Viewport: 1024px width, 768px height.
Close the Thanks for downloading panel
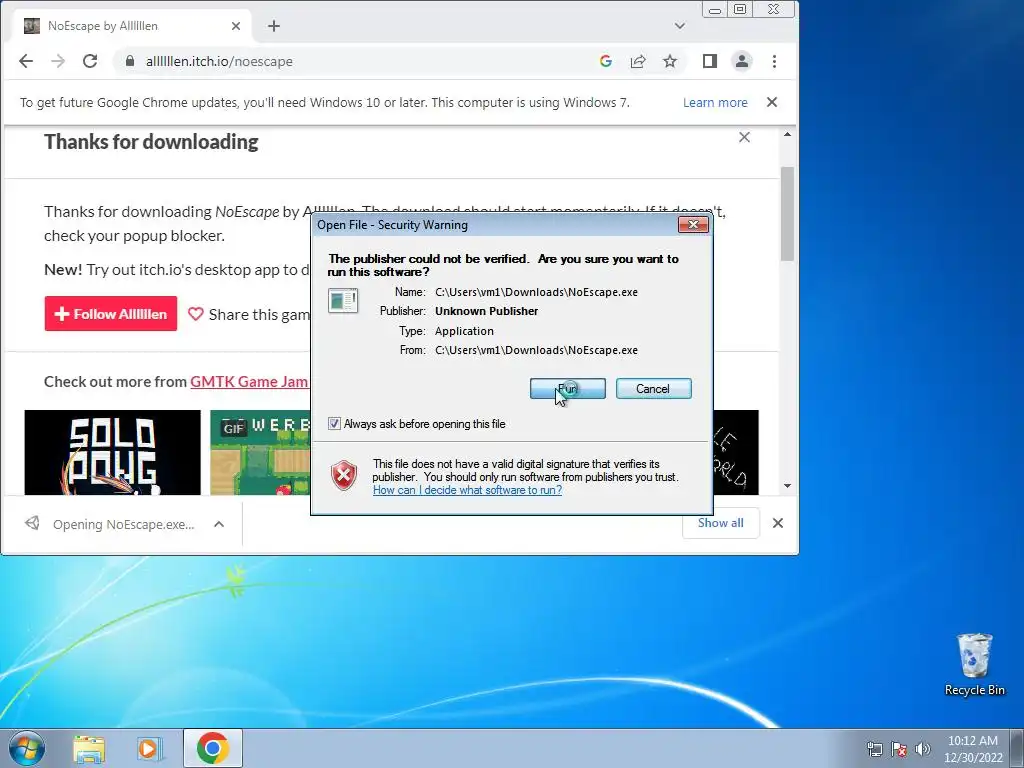pyautogui.click(x=744, y=137)
